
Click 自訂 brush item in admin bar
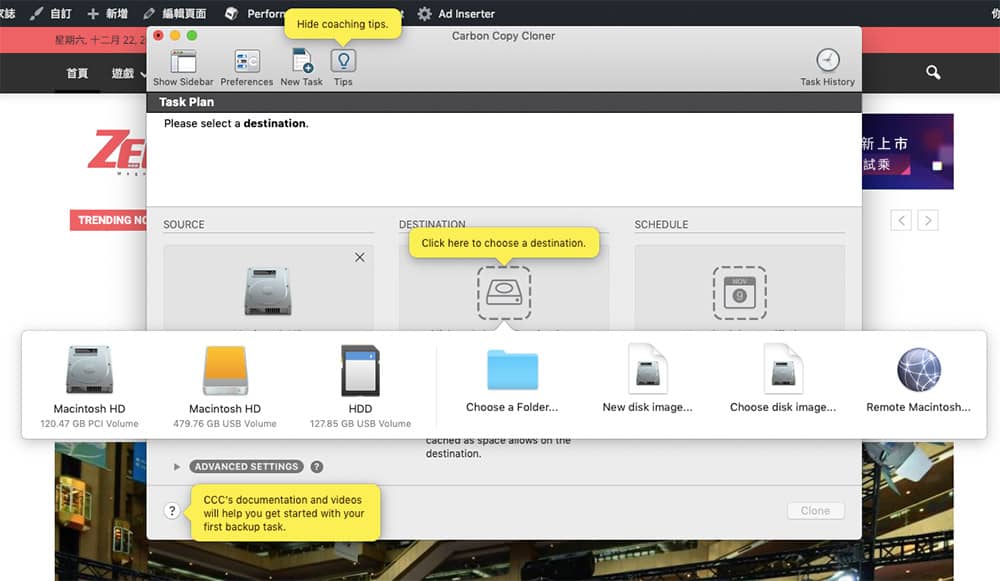[51, 13]
